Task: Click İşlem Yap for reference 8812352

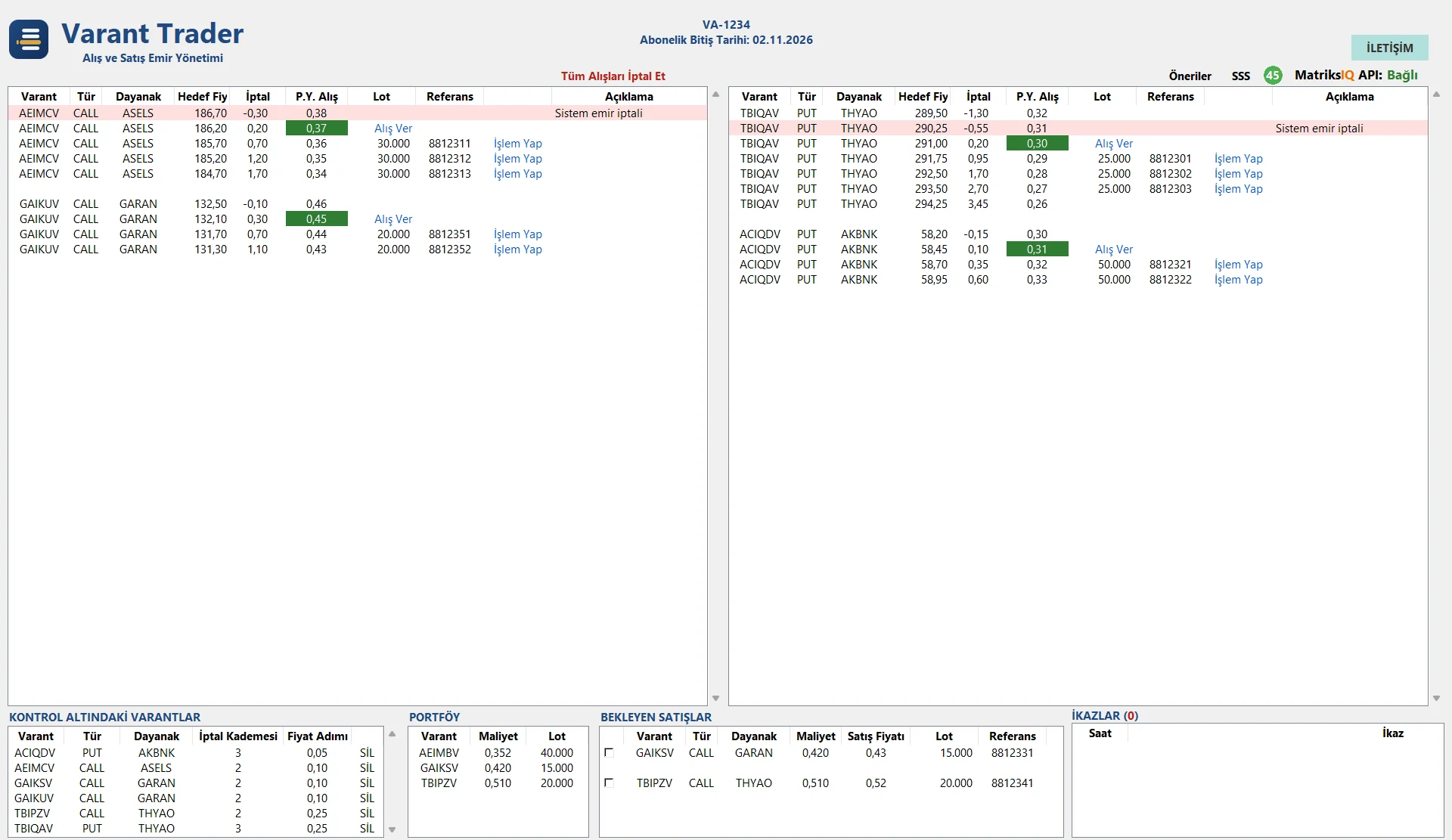Action: (517, 249)
